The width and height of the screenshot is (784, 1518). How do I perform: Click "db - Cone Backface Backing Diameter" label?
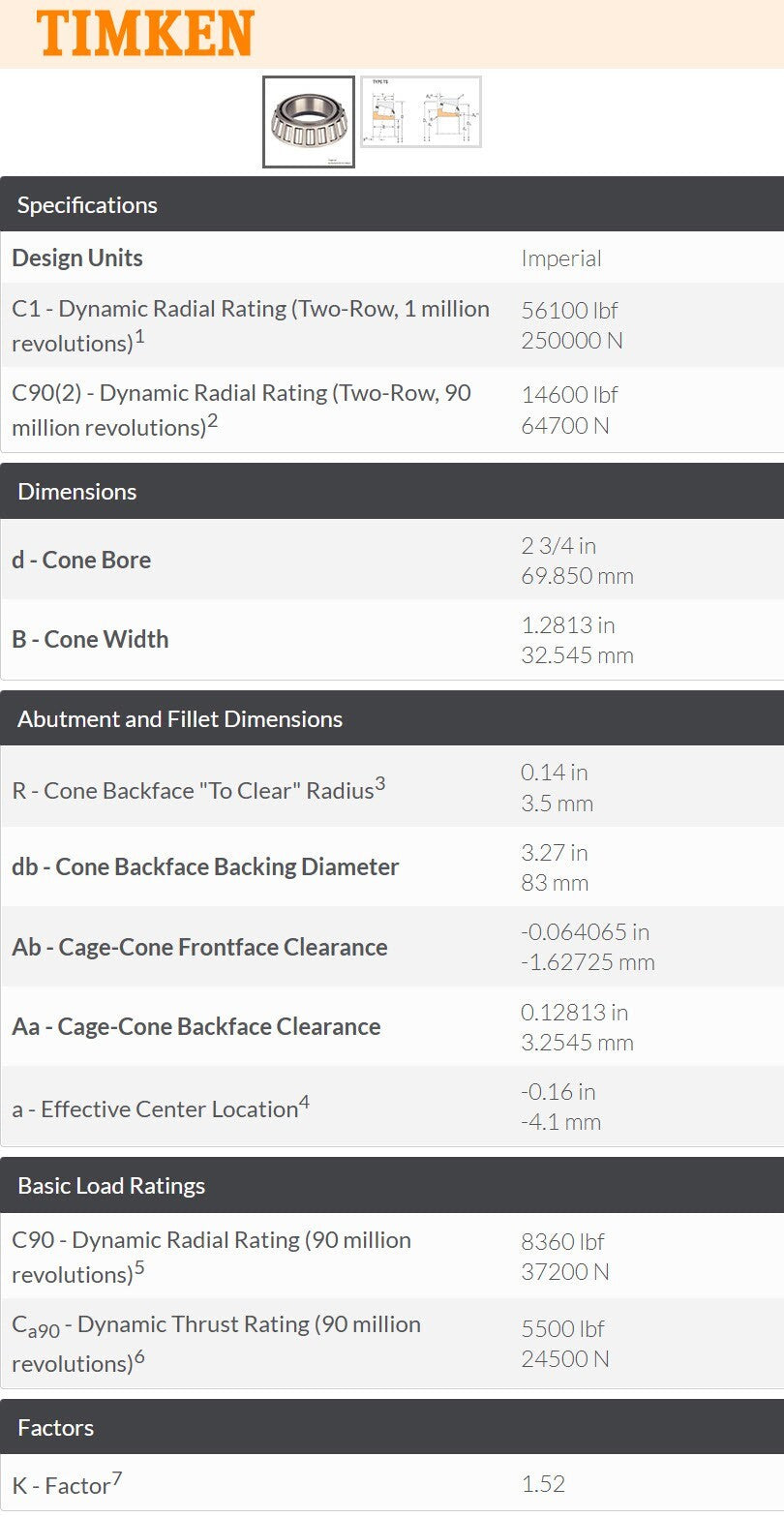205,866
